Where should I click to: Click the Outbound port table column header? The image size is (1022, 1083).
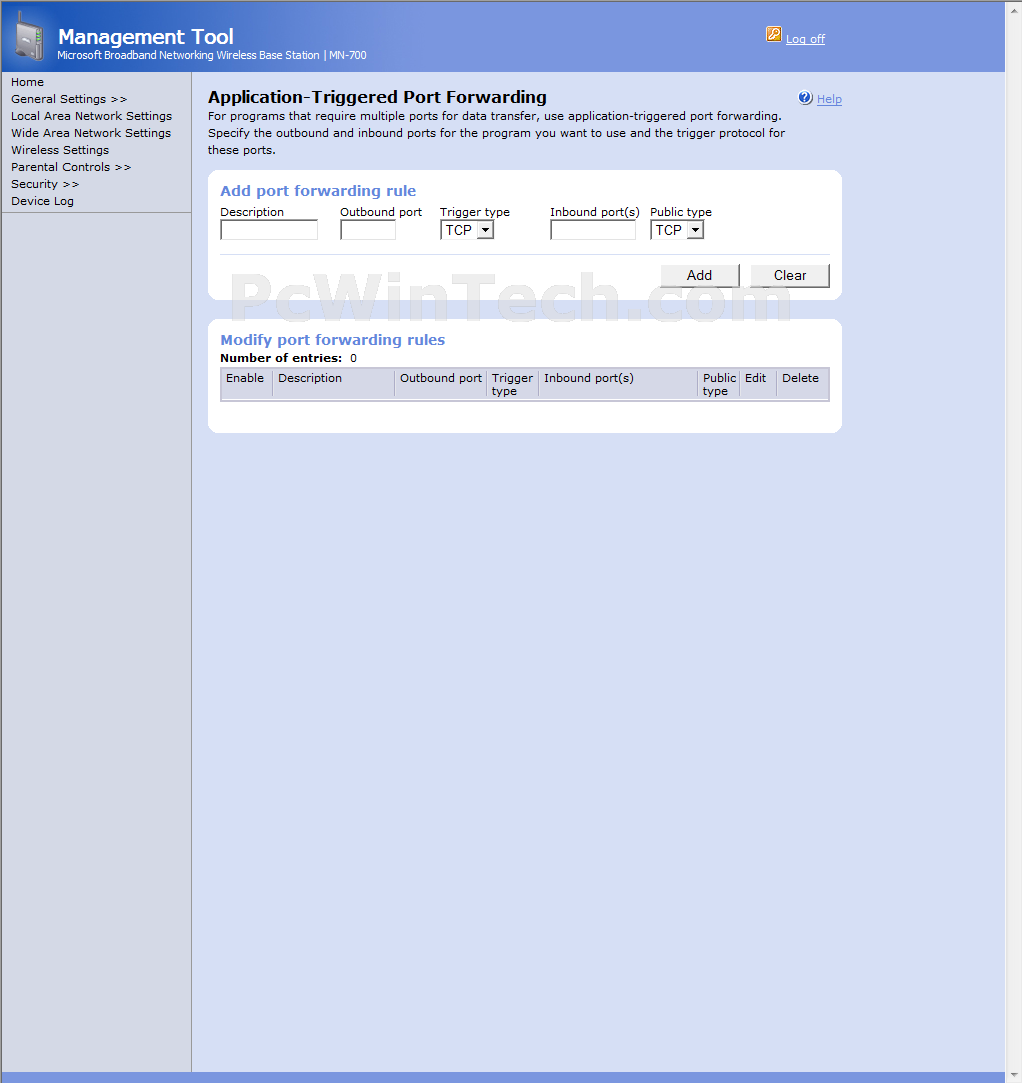point(441,378)
